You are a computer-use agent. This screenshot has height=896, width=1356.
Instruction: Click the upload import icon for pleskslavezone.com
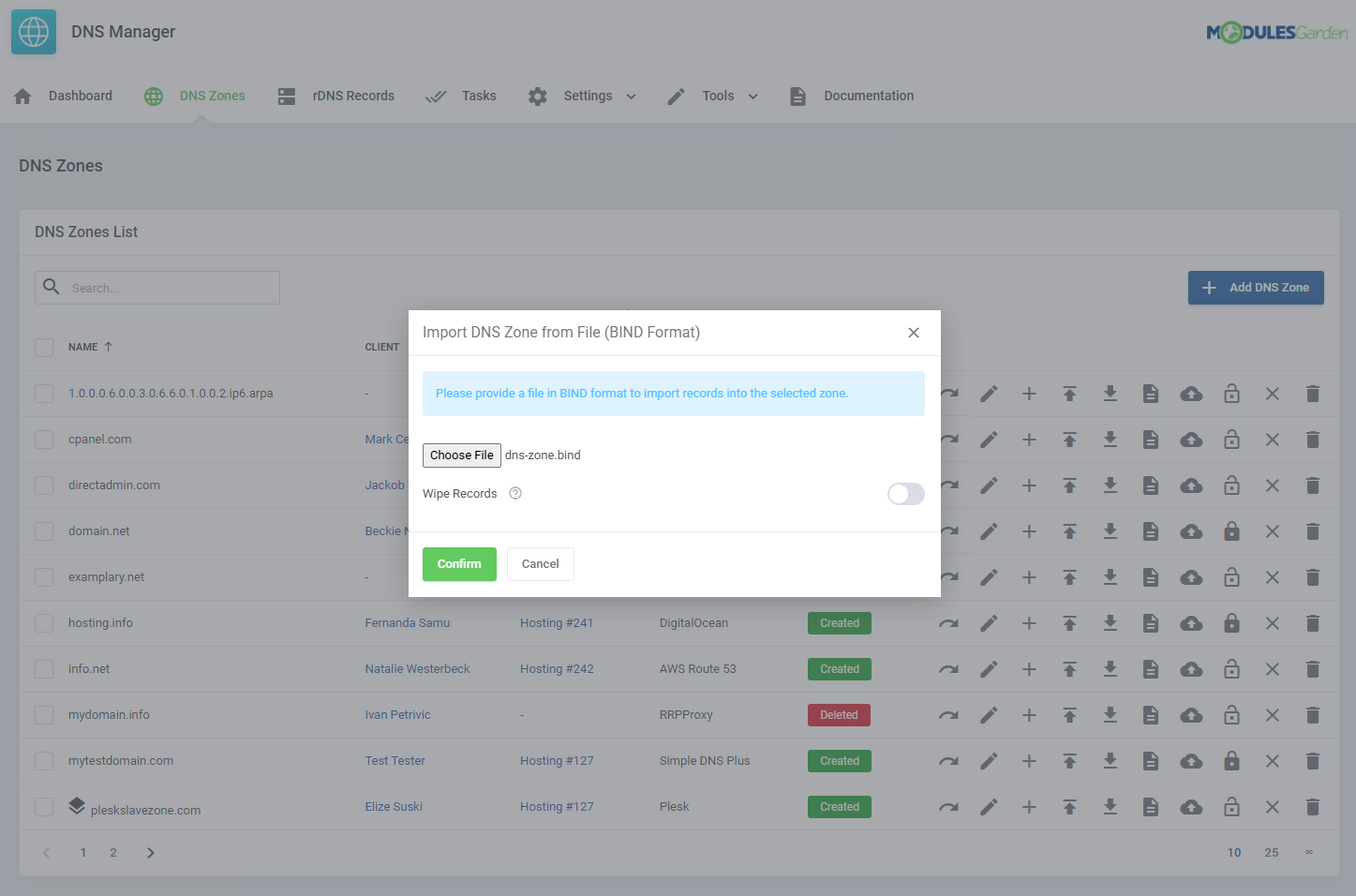click(1069, 806)
